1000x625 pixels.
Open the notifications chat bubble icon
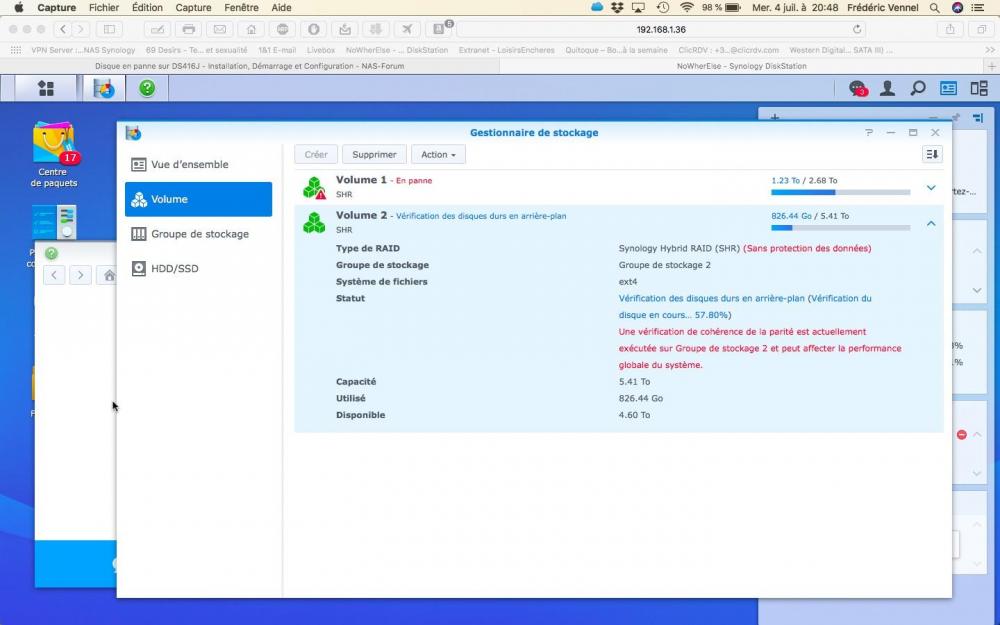(x=857, y=88)
